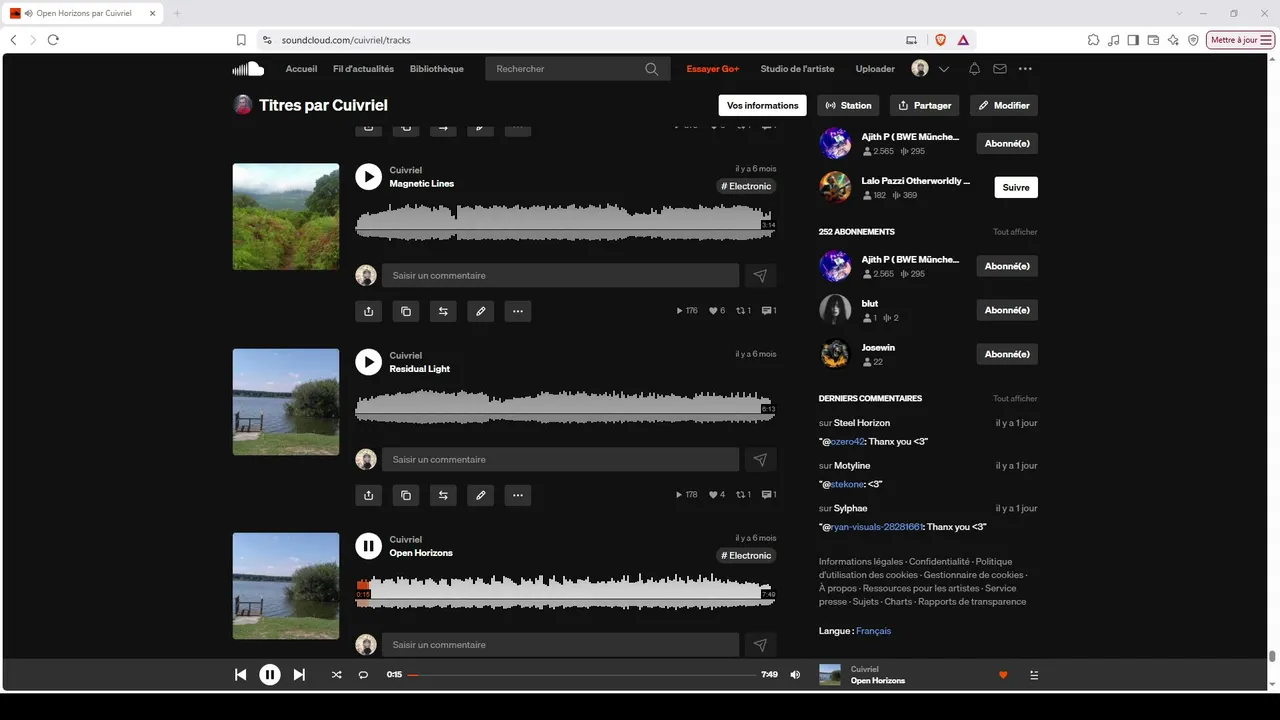Image resolution: width=1280 pixels, height=720 pixels.
Task: Copy link of Magnetic Lines track
Action: 406,311
